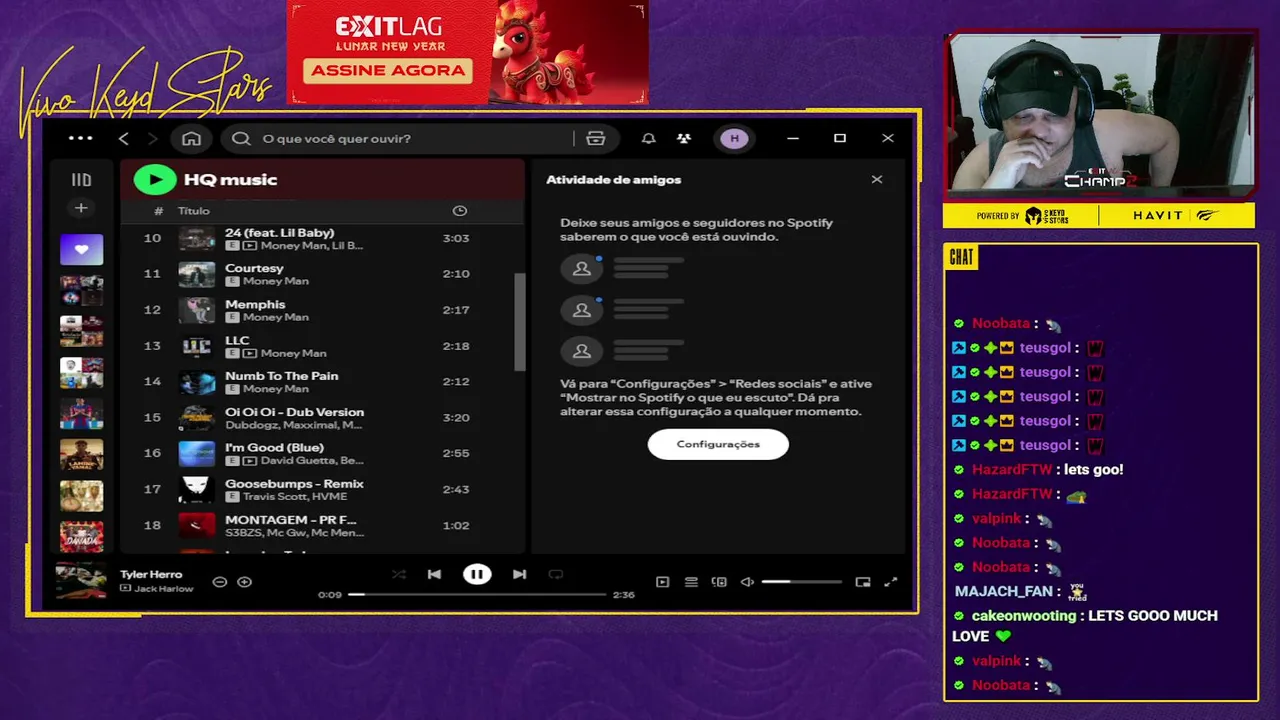The height and width of the screenshot is (720, 1280).
Task: Click the Configurações button
Action: [718, 444]
